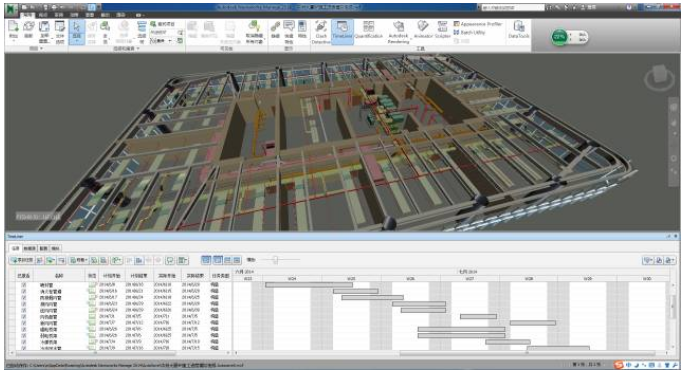Image resolution: width=692 pixels, height=372 pixels.
Task: Open the DataTools dialog
Action: (x=519, y=30)
